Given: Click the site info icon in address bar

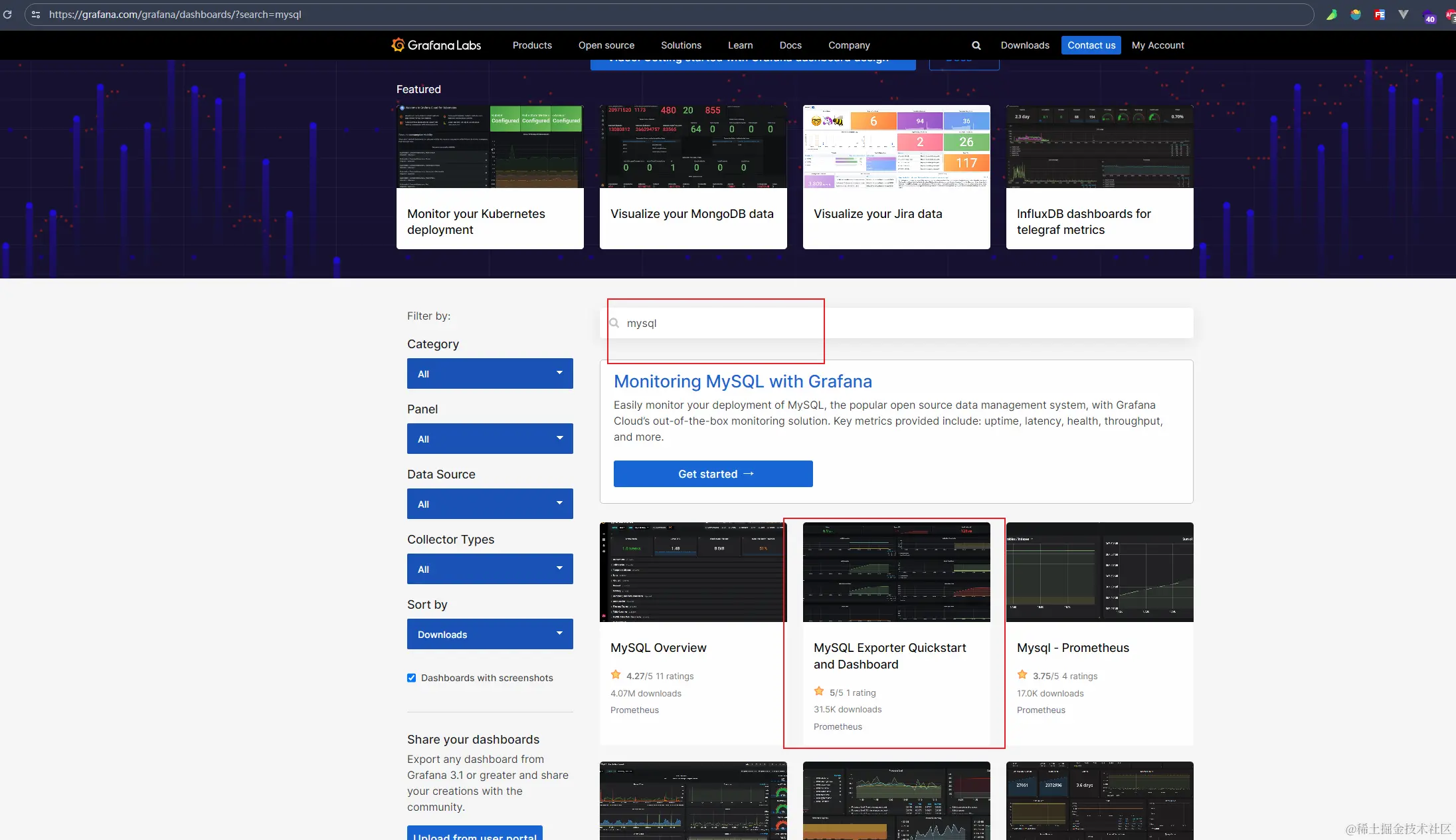Looking at the screenshot, I should (x=36, y=14).
